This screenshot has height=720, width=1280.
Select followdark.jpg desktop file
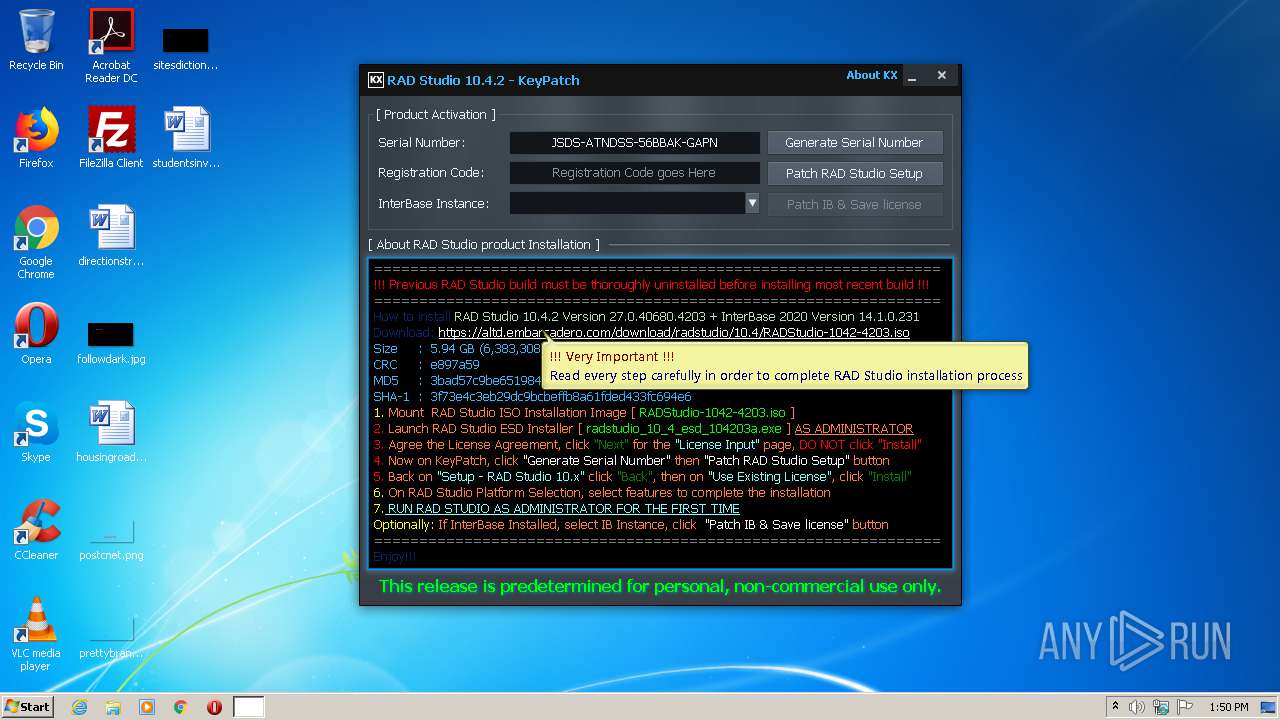tap(111, 342)
